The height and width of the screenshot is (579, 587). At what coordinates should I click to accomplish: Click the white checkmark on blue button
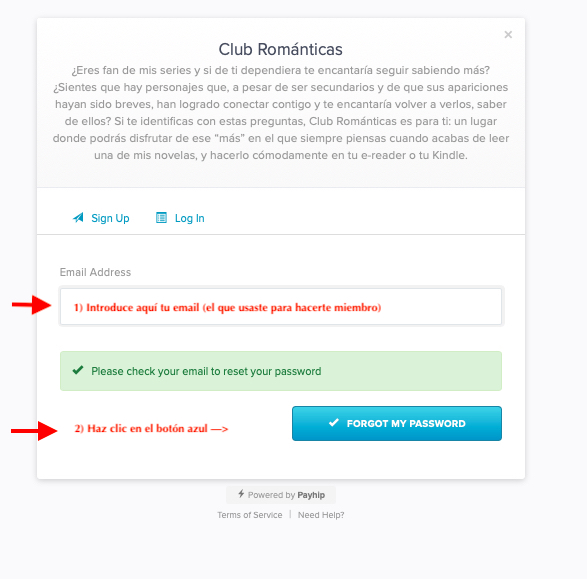tap(334, 423)
